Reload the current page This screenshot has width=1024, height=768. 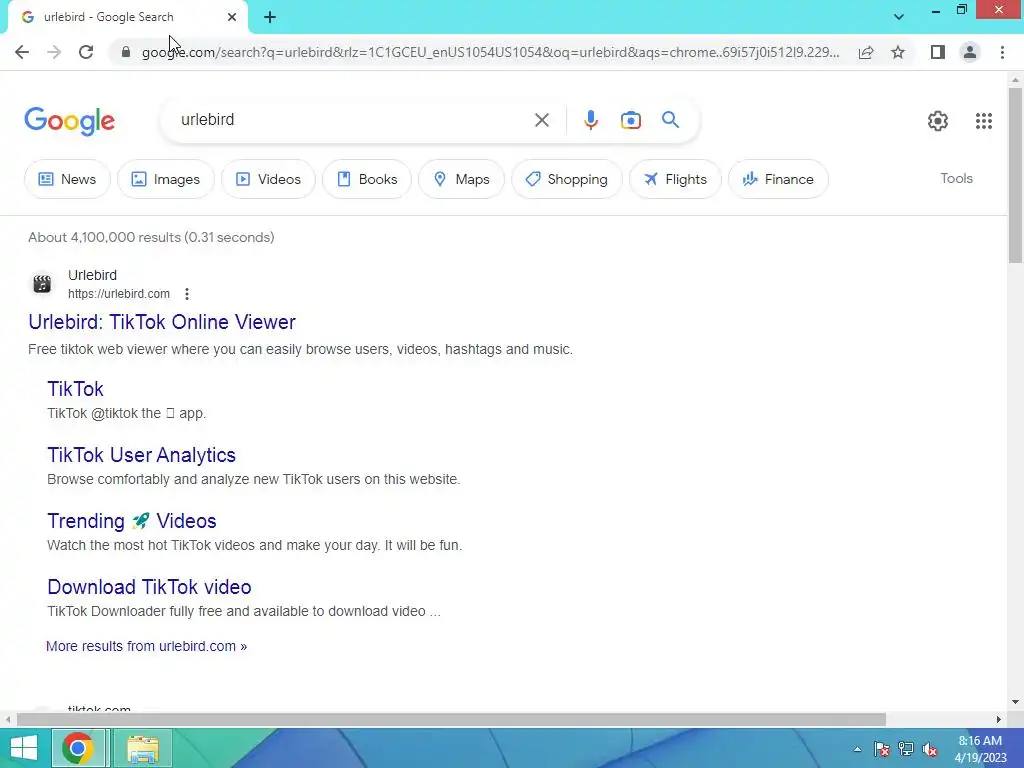click(x=86, y=52)
